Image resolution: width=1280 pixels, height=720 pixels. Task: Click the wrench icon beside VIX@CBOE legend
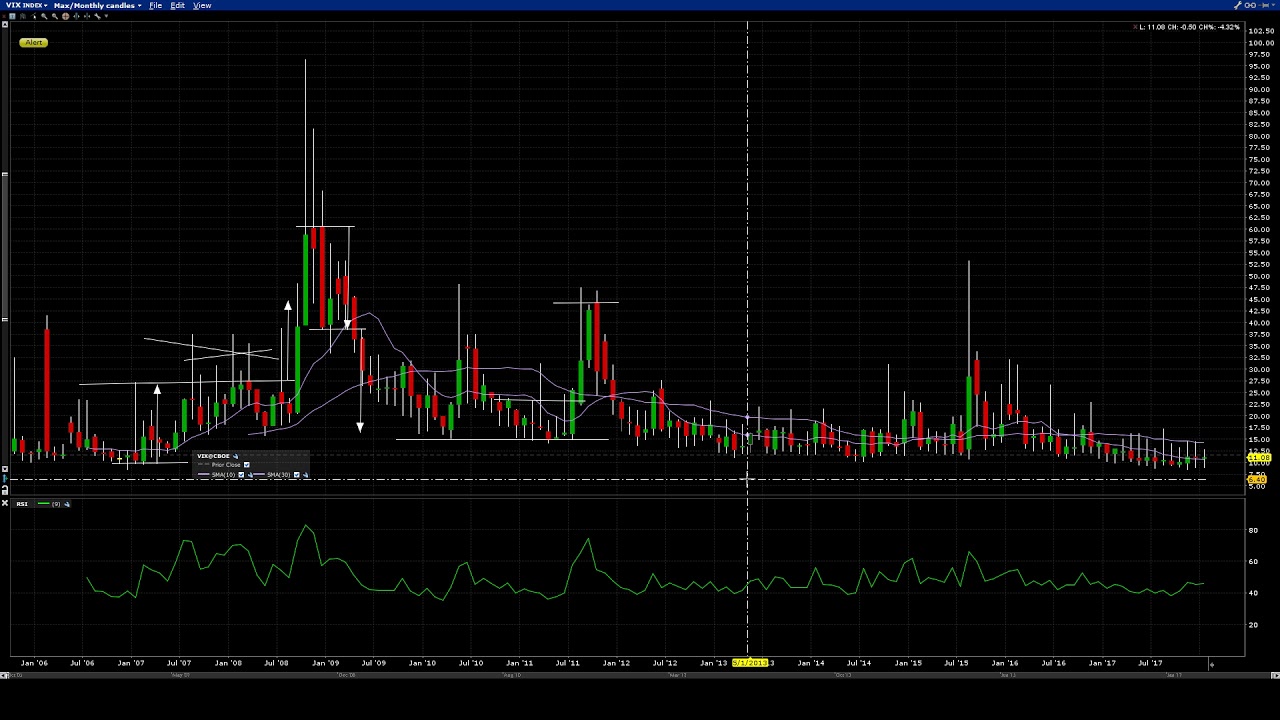pyautogui.click(x=235, y=456)
